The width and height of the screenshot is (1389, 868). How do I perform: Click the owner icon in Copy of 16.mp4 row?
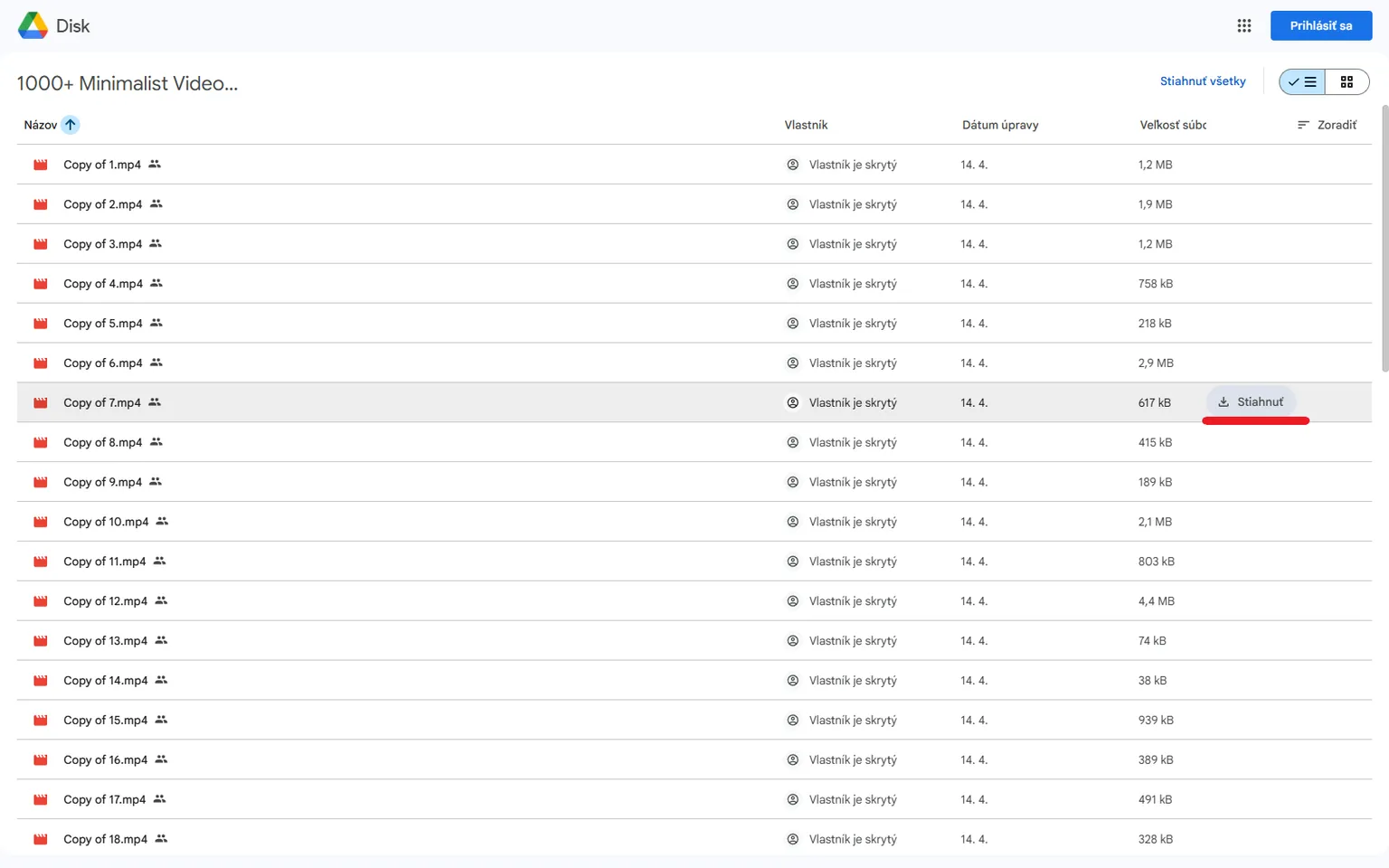tap(792, 760)
